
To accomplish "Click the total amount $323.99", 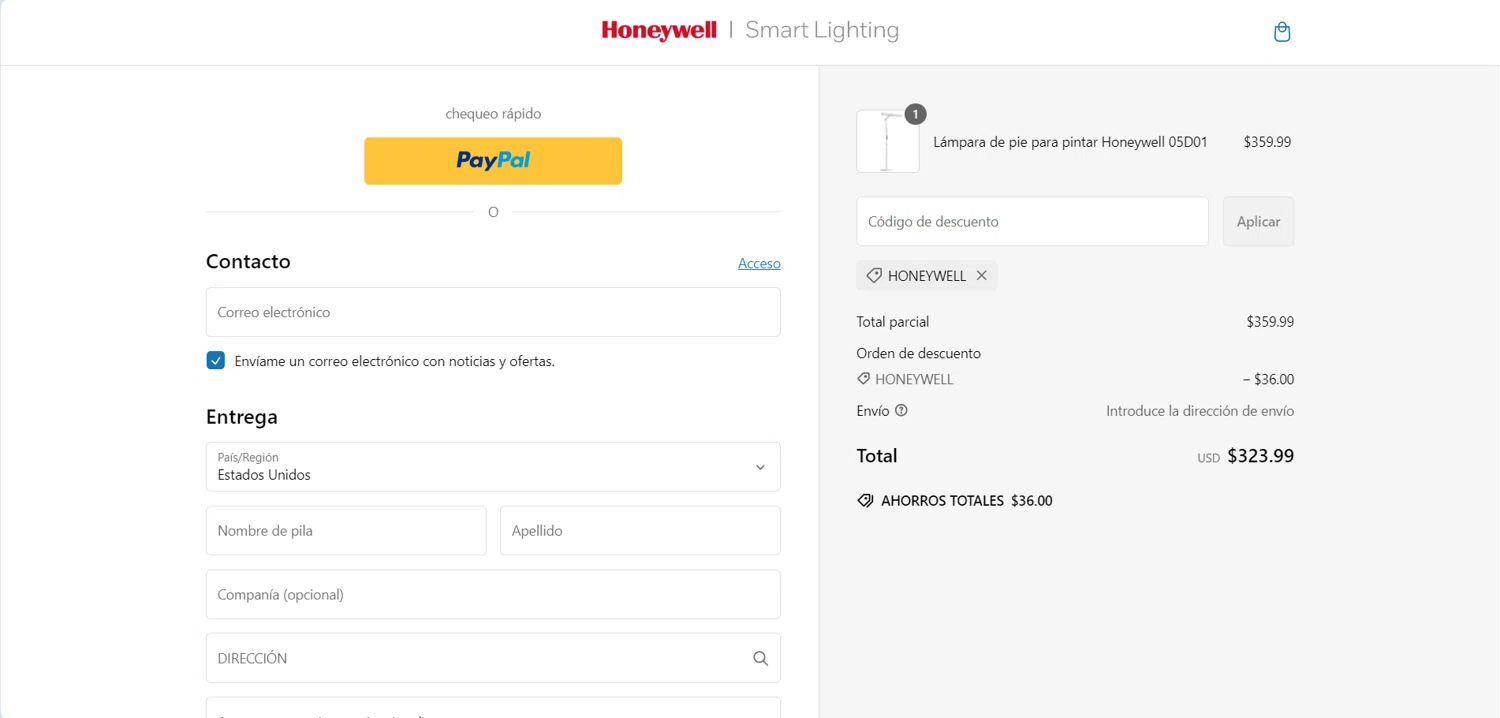I will [1260, 456].
